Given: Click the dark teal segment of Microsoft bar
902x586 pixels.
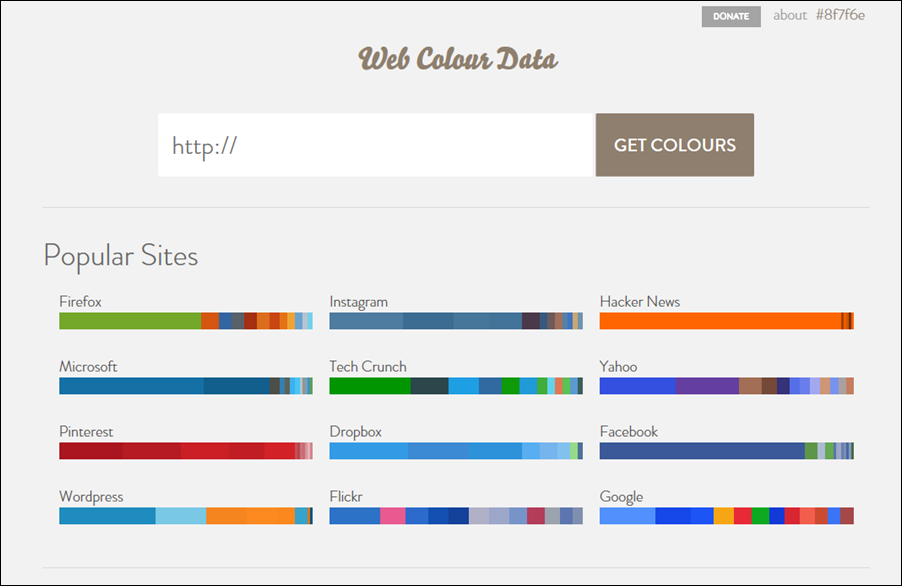Looking at the screenshot, I should [236, 386].
